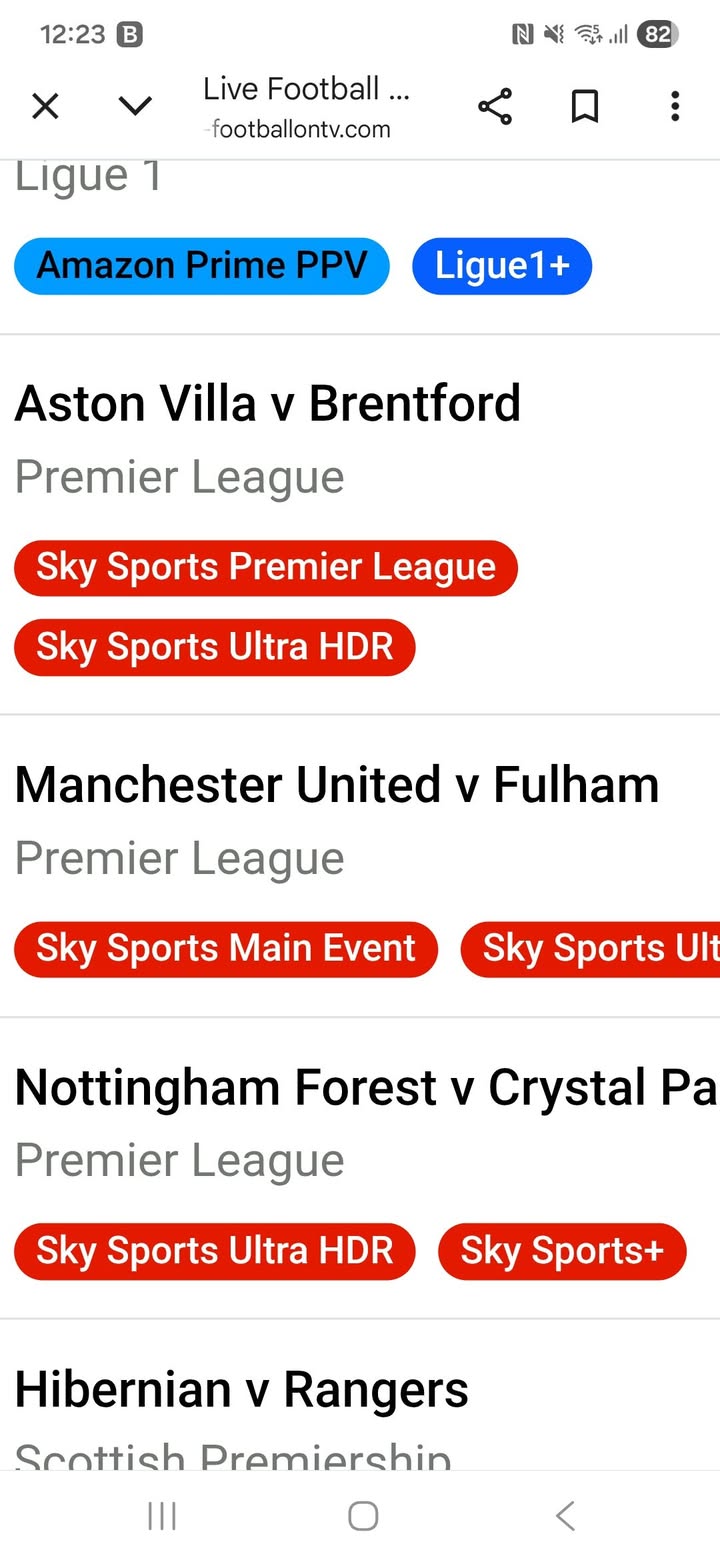Expand the tab's down chevron
The height and width of the screenshot is (1560, 720).
coord(135,105)
